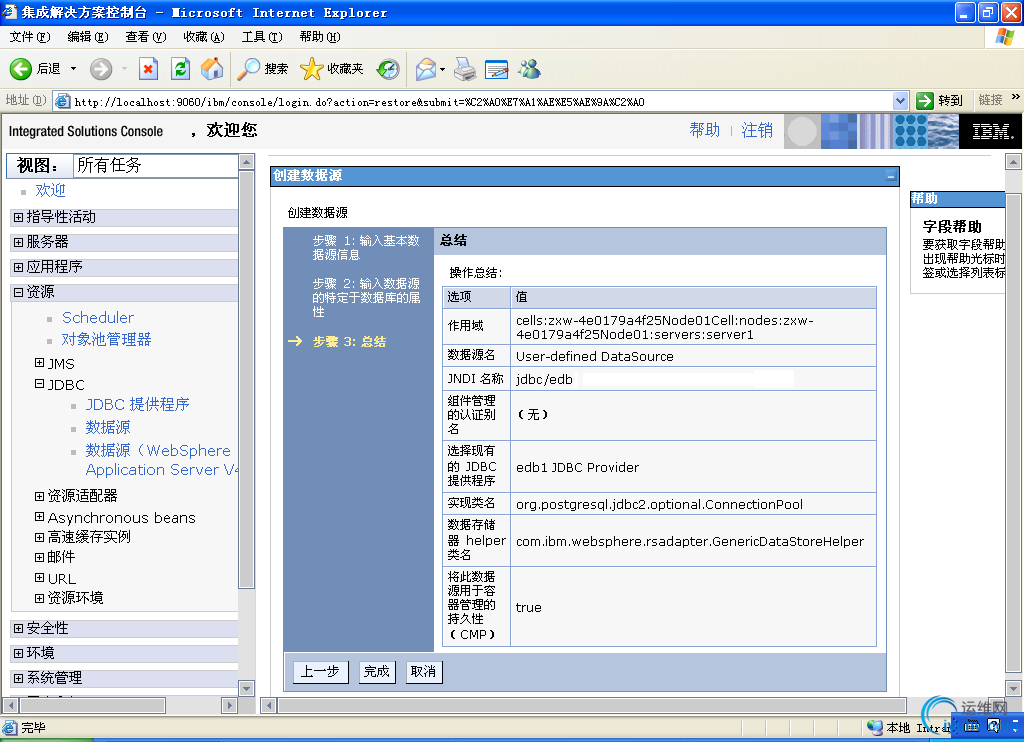Open the History icon in toolbar
This screenshot has height=742, width=1024.
point(388,69)
